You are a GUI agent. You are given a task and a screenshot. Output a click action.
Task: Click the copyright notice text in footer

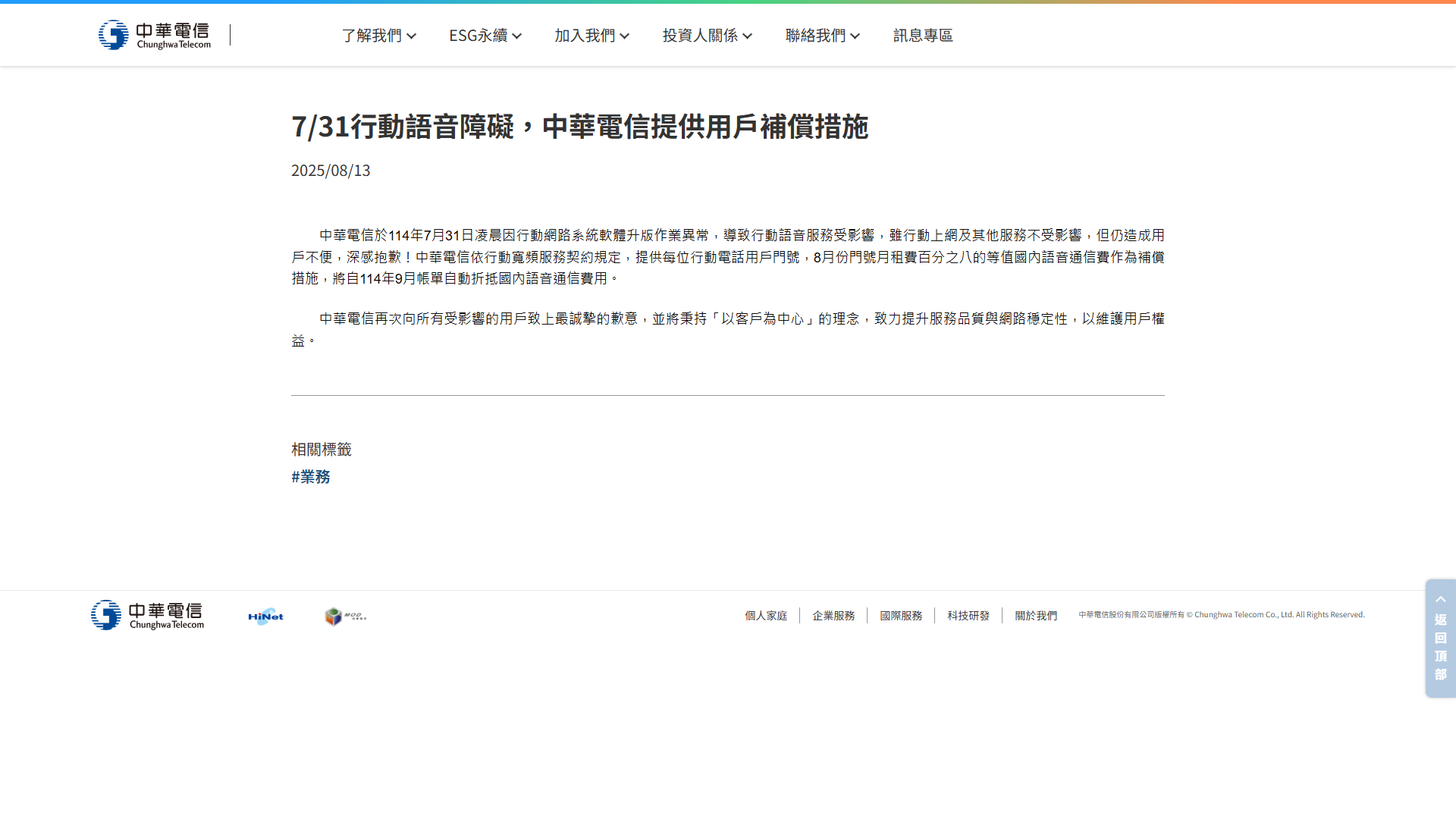pyautogui.click(x=1222, y=615)
